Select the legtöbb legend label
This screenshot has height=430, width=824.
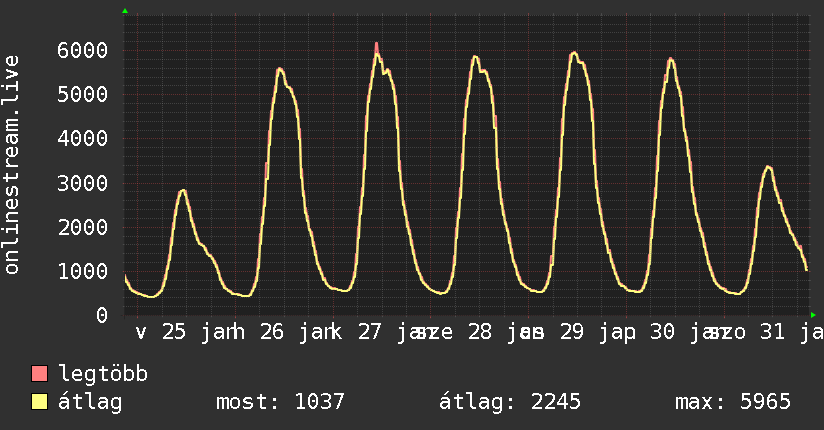pos(103,373)
